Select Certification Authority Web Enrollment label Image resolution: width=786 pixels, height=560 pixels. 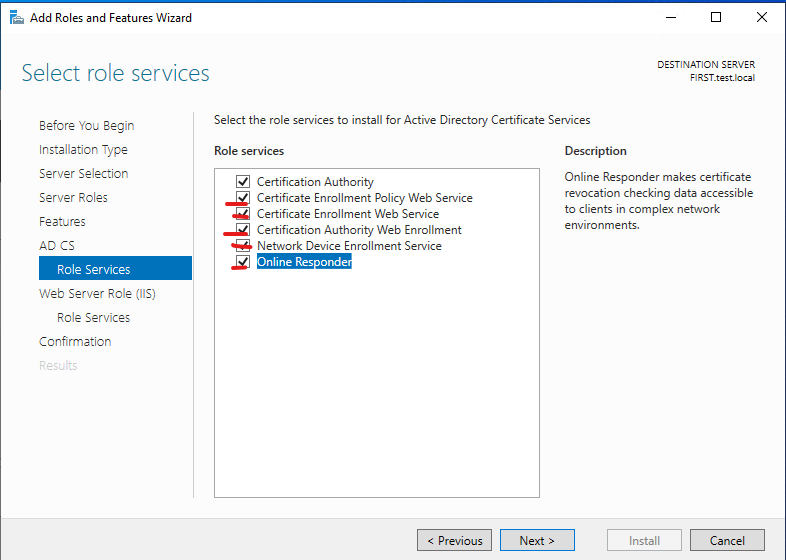(359, 230)
